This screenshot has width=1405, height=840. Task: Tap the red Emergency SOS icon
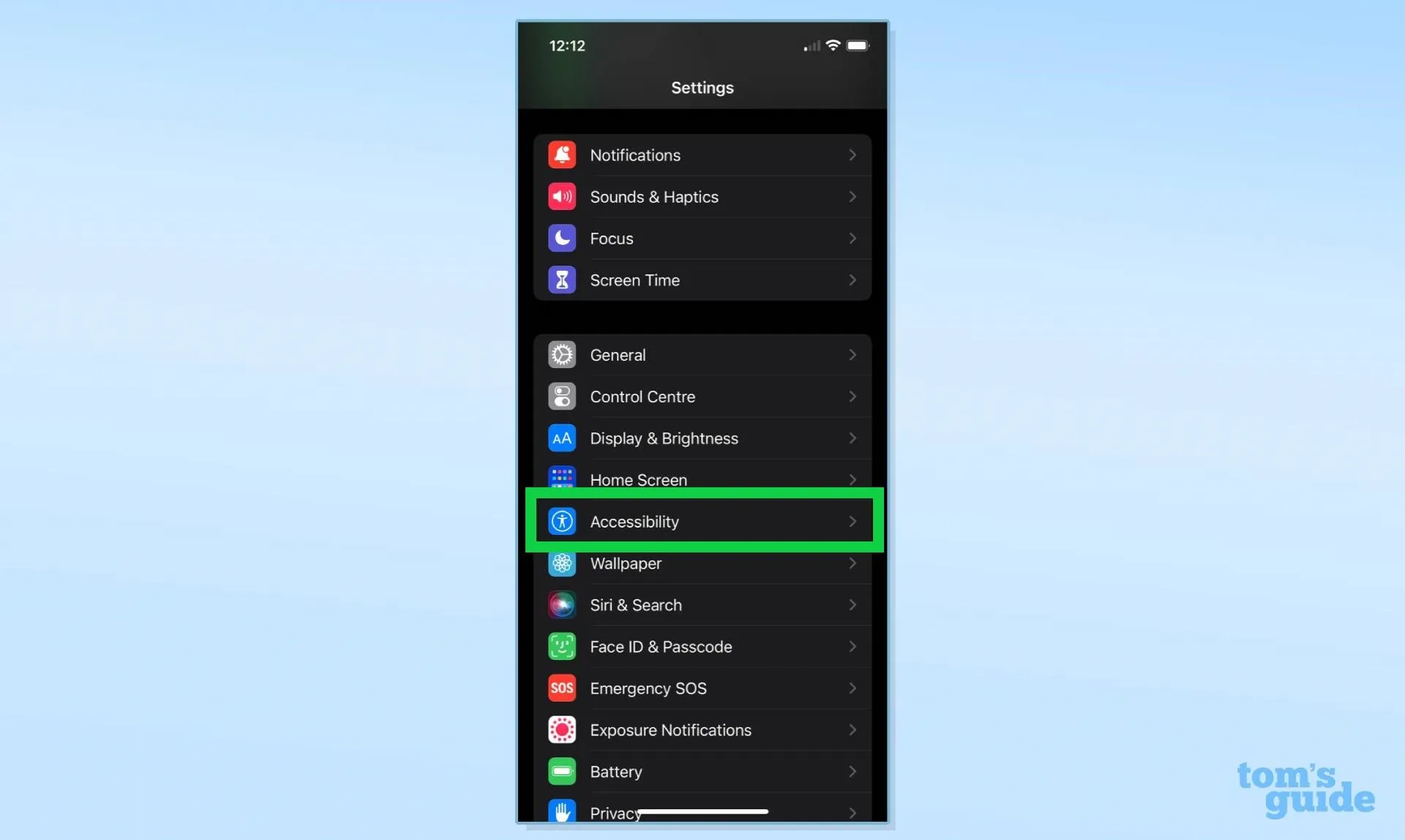pyautogui.click(x=561, y=689)
